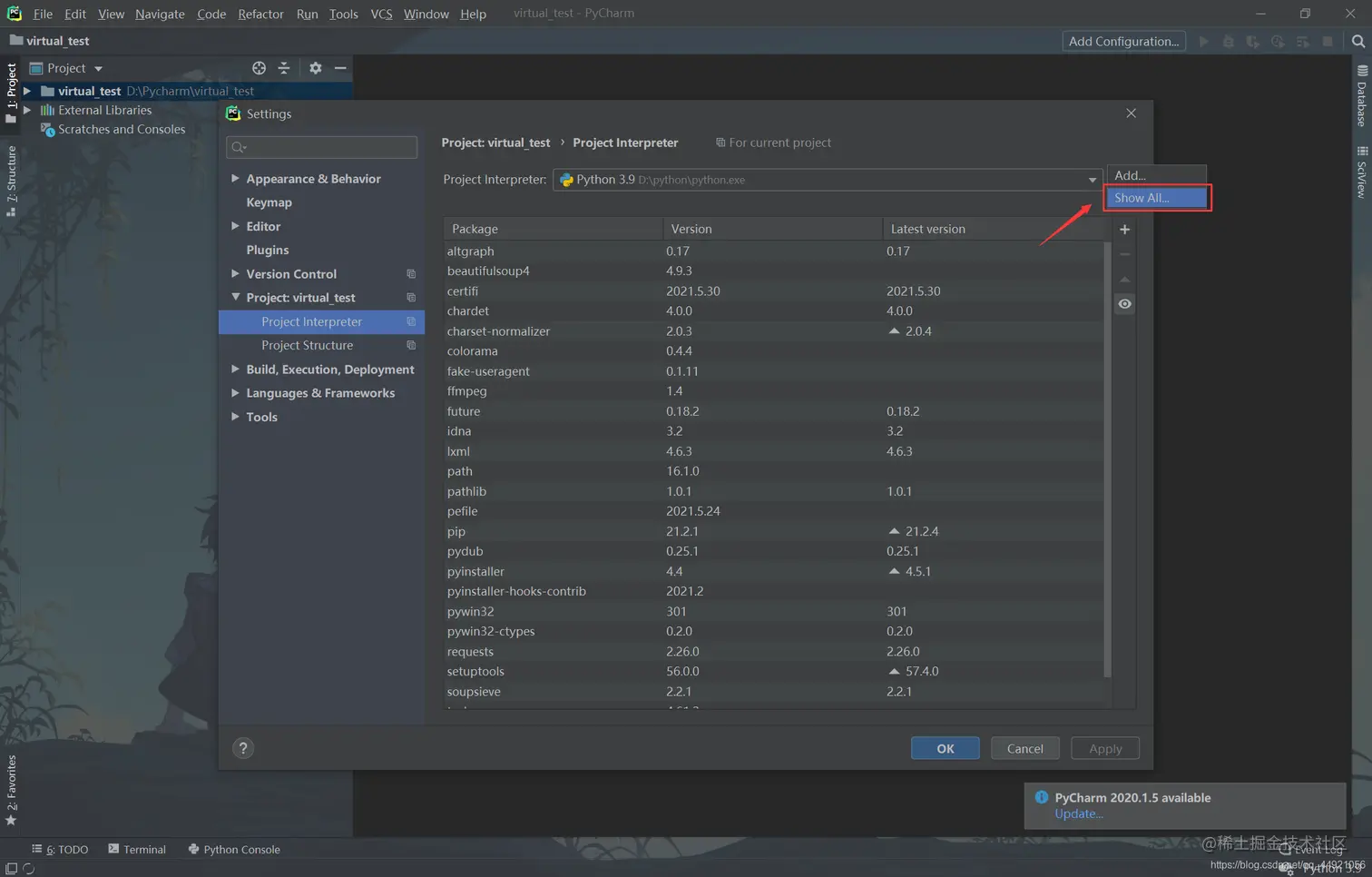The image size is (1372, 877).
Task: Click the Run toolbar play icon
Action: (x=1204, y=41)
